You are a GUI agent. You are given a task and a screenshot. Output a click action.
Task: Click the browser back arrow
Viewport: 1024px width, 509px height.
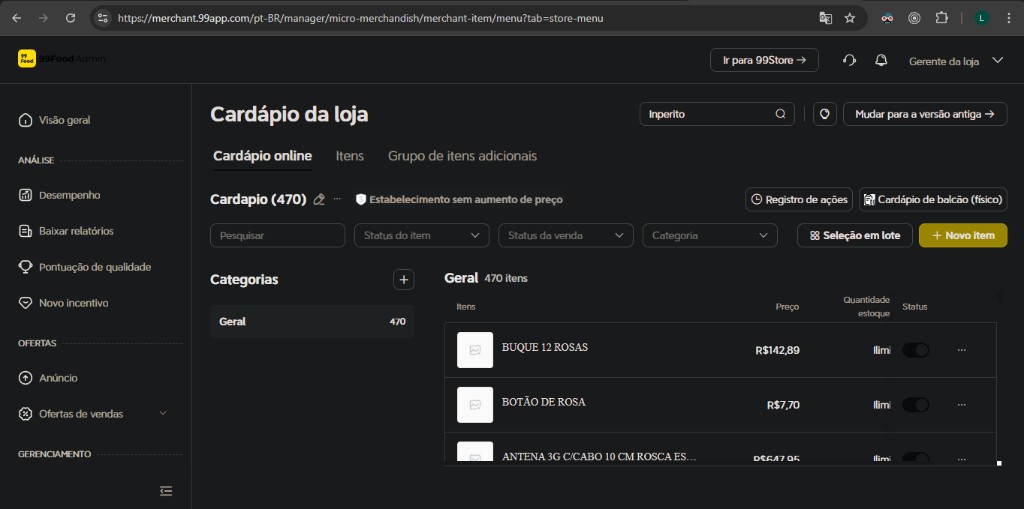(x=17, y=18)
